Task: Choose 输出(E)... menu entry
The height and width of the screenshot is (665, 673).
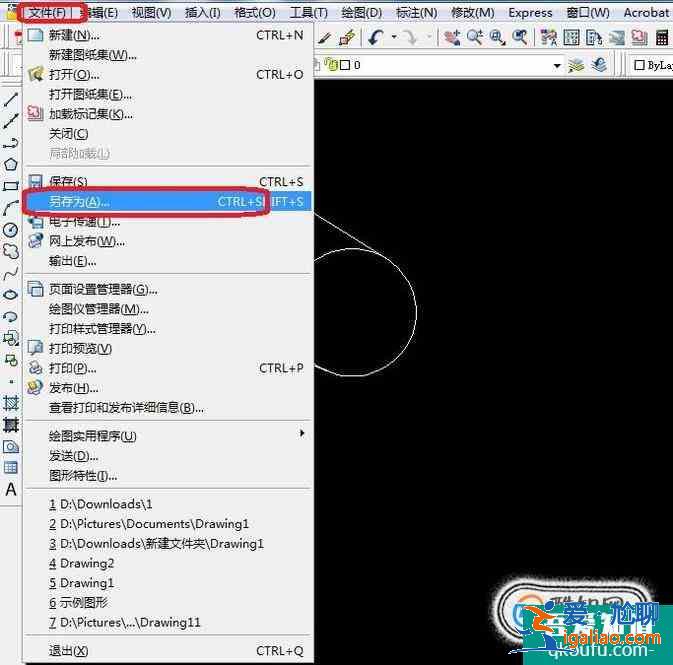Action: pyautogui.click(x=168, y=261)
